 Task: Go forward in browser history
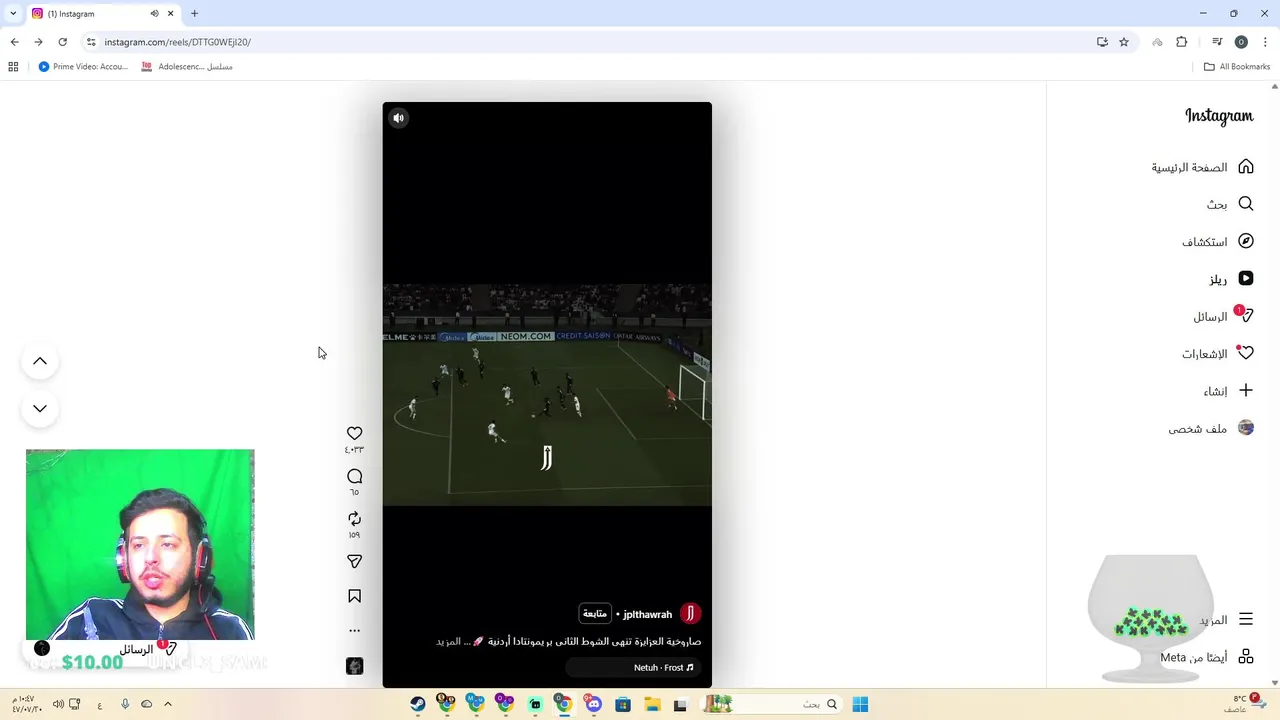coord(38,42)
